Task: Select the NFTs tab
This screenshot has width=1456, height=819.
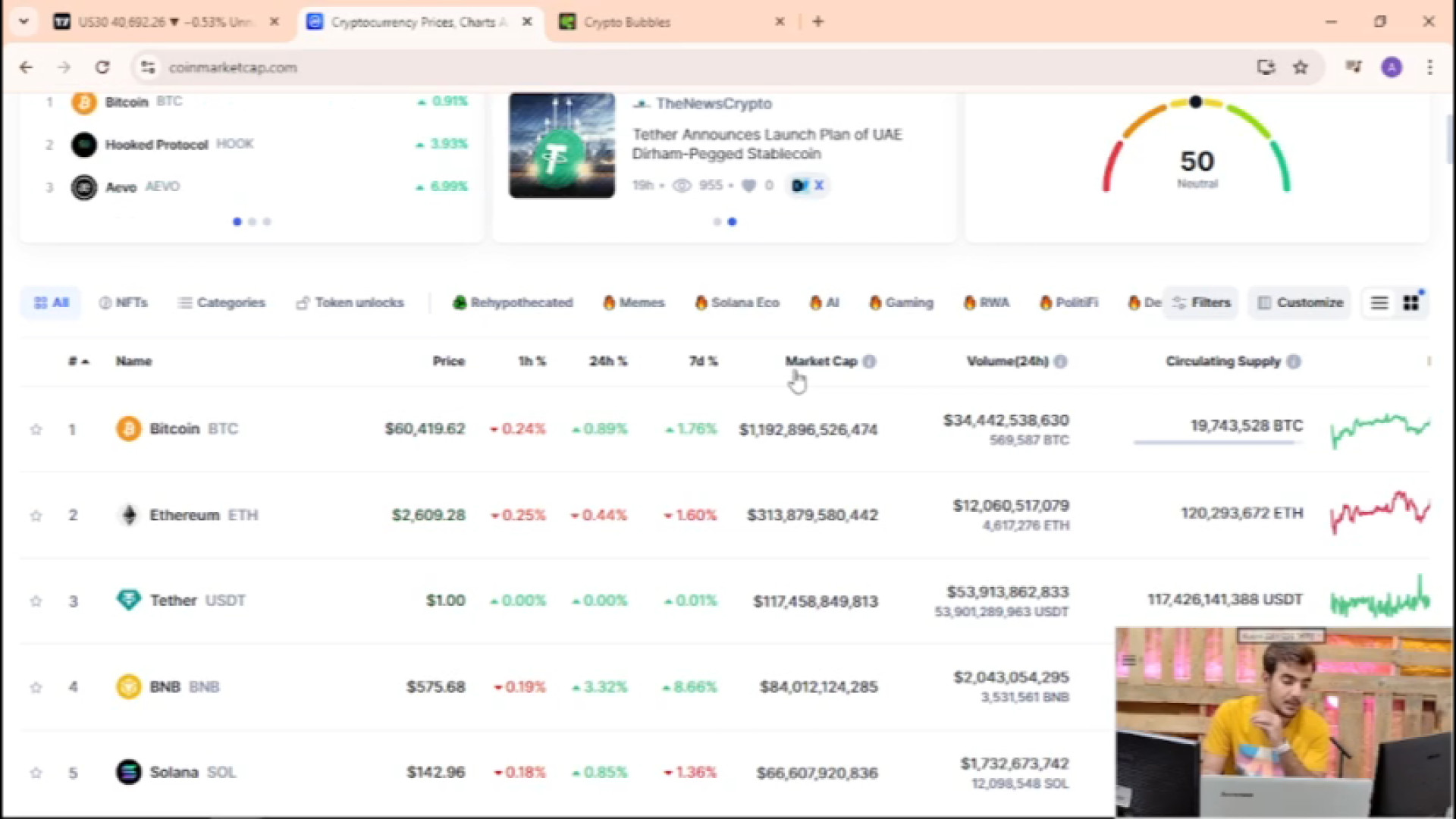Action: (123, 303)
